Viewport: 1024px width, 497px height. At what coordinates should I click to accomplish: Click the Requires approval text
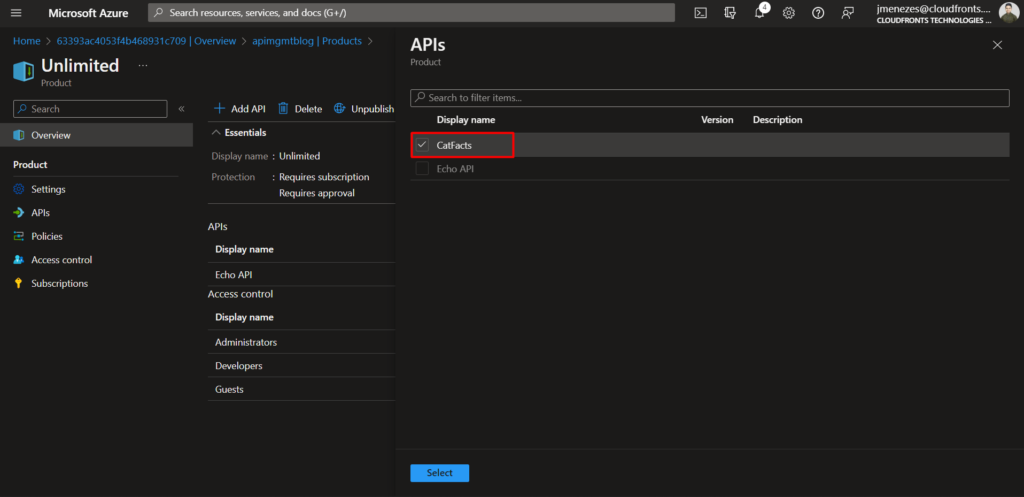(317, 193)
